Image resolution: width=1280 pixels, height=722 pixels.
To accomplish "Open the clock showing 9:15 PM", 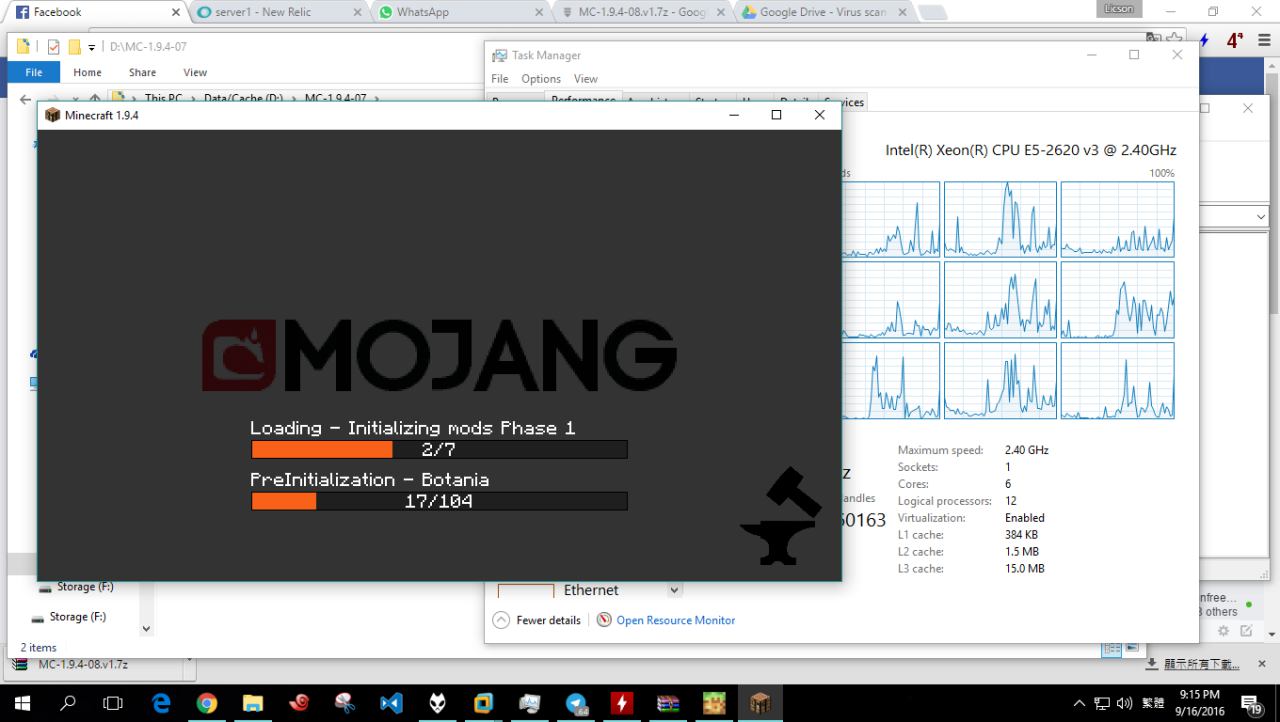I will click(x=1200, y=704).
